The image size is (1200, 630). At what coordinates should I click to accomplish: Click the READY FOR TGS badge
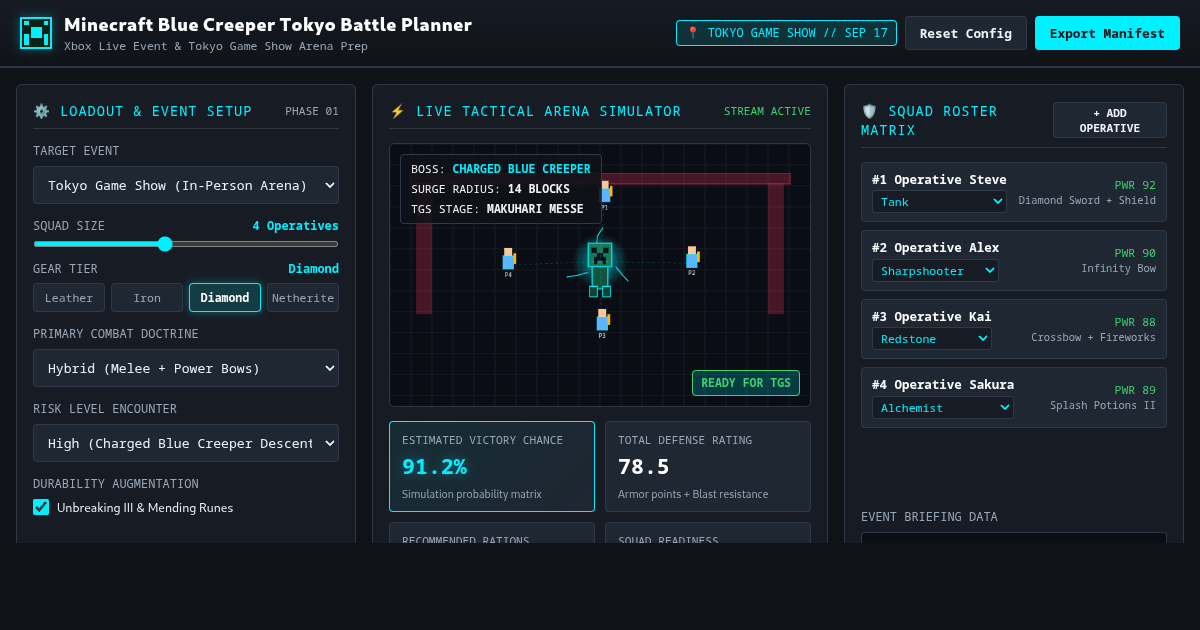746,383
